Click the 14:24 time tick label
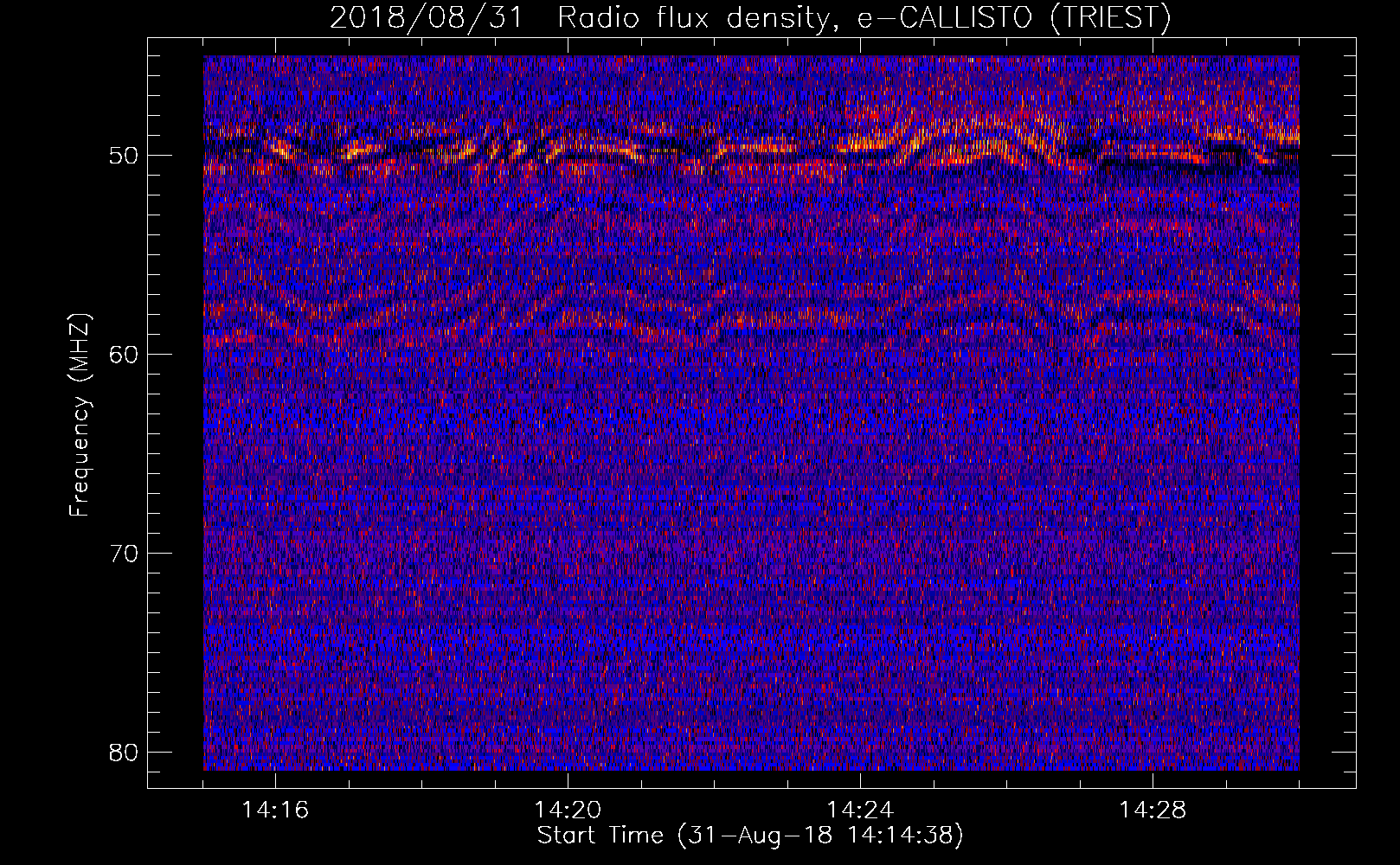The width and height of the screenshot is (1400, 865). [x=860, y=811]
